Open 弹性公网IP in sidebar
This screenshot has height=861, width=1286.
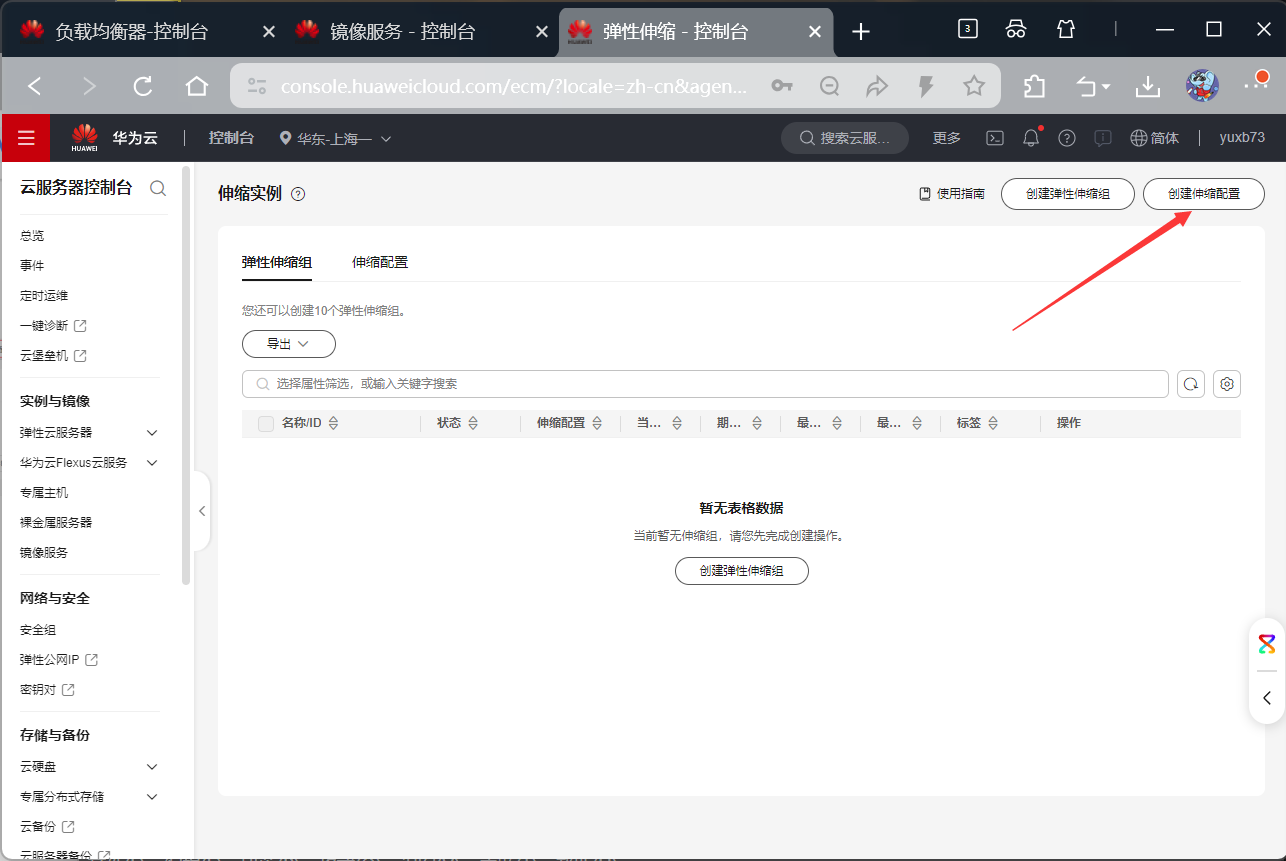coord(59,660)
